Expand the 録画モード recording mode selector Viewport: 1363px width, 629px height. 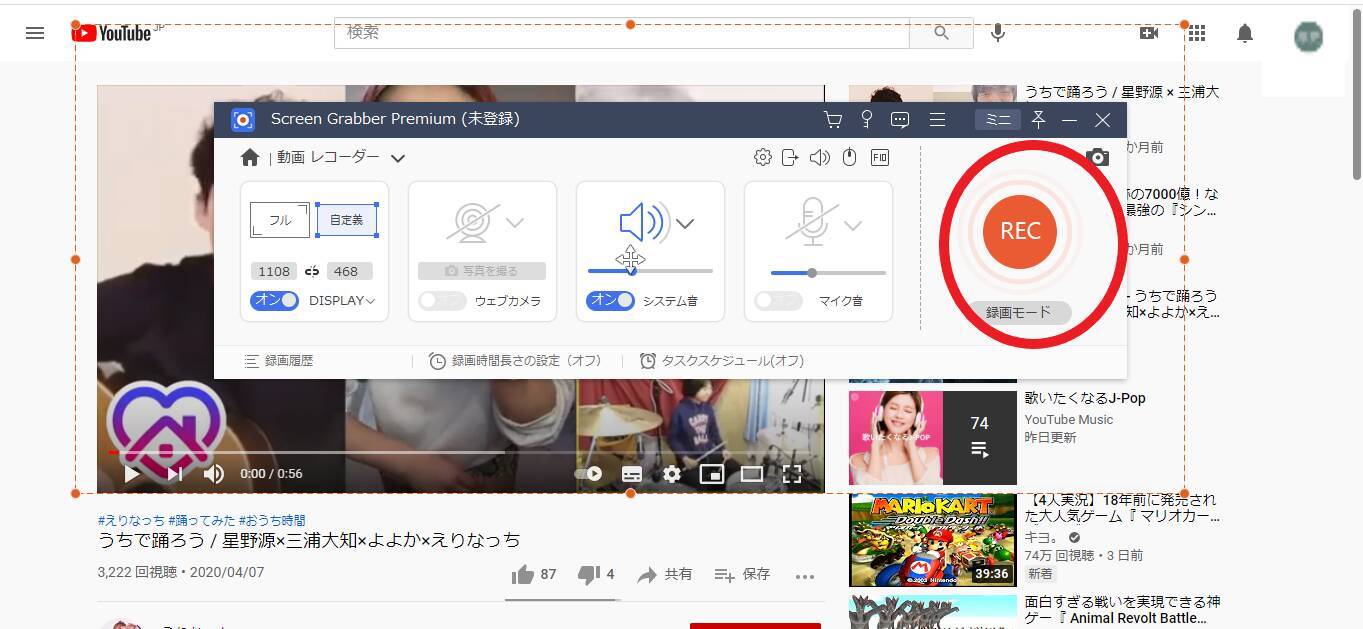[x=1019, y=312]
